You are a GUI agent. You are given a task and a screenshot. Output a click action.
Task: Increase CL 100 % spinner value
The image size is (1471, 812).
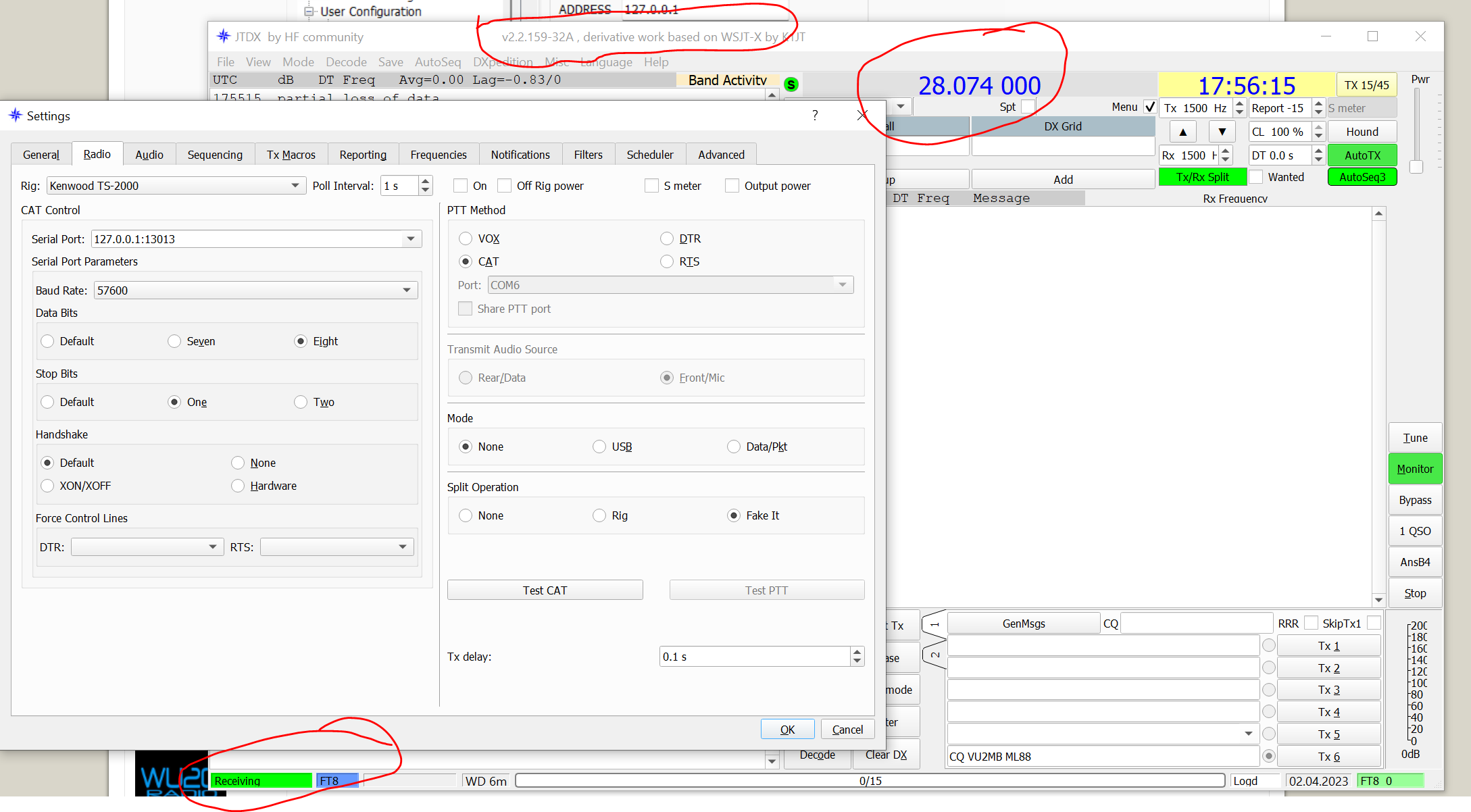[1318, 128]
